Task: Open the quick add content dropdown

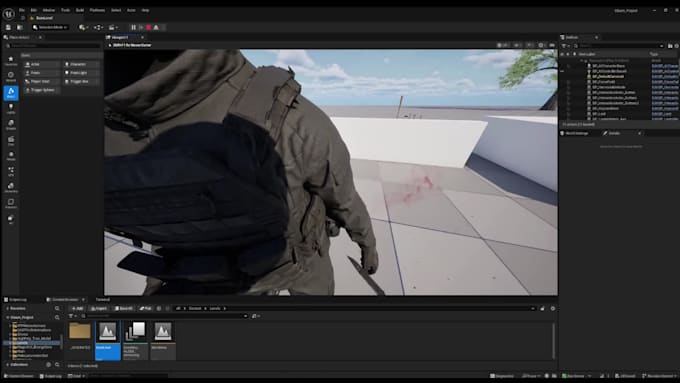Action: (83, 27)
